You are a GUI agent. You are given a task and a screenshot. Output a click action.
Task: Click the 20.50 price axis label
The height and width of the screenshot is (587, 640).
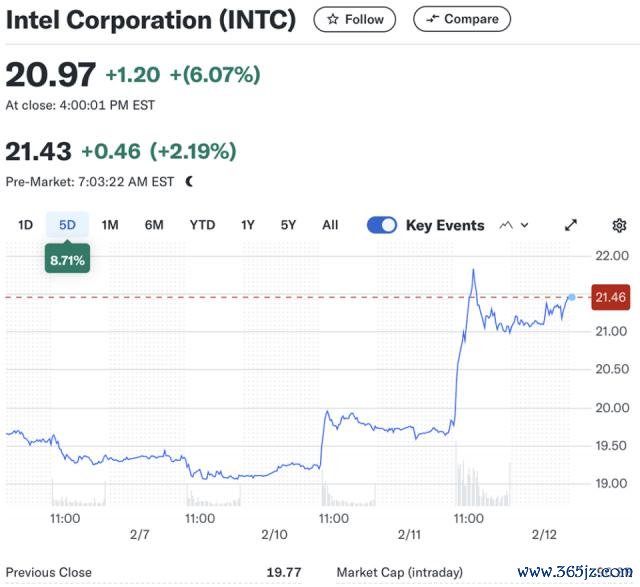click(x=611, y=369)
